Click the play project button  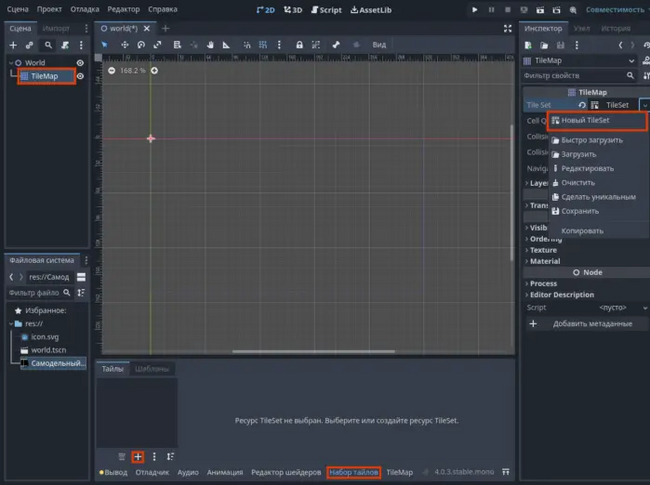(475, 9)
